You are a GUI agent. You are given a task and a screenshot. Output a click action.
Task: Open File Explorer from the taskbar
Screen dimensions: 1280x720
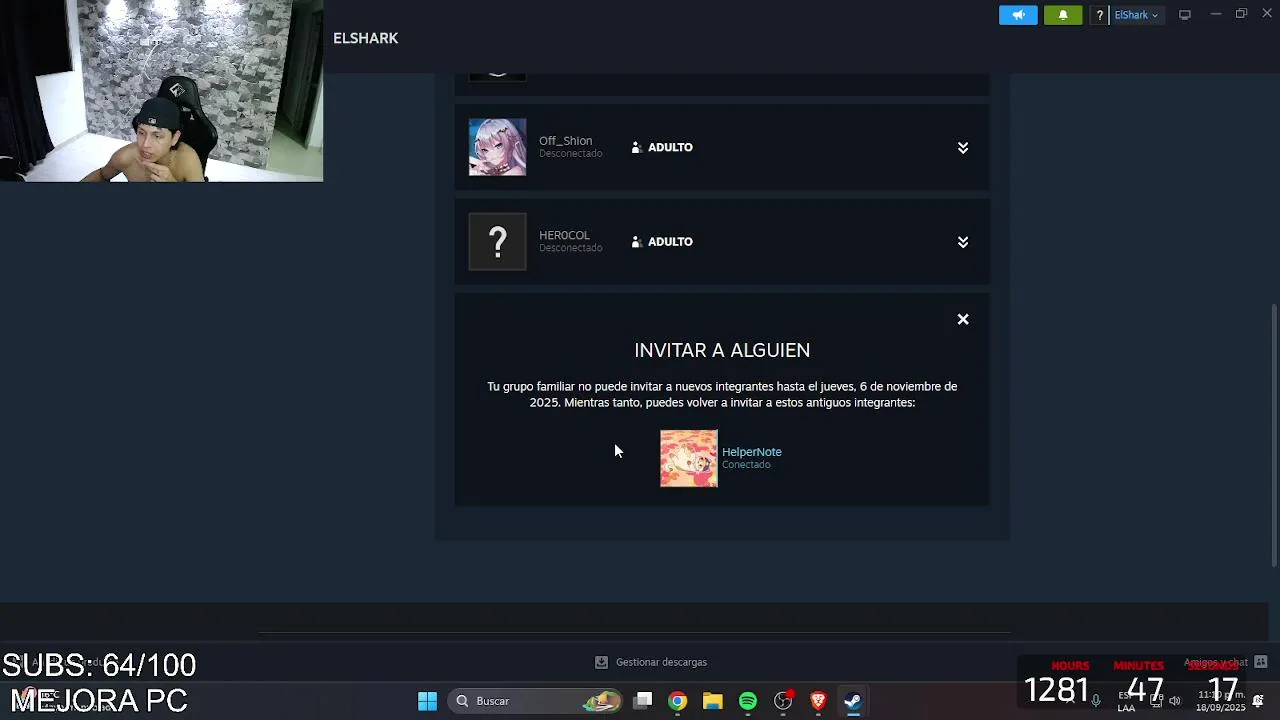point(713,701)
